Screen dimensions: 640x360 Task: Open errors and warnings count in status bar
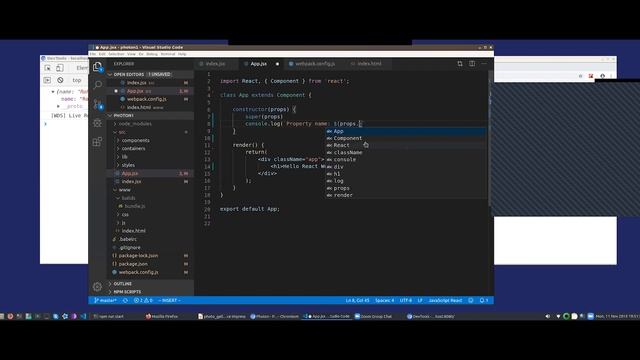click(143, 300)
